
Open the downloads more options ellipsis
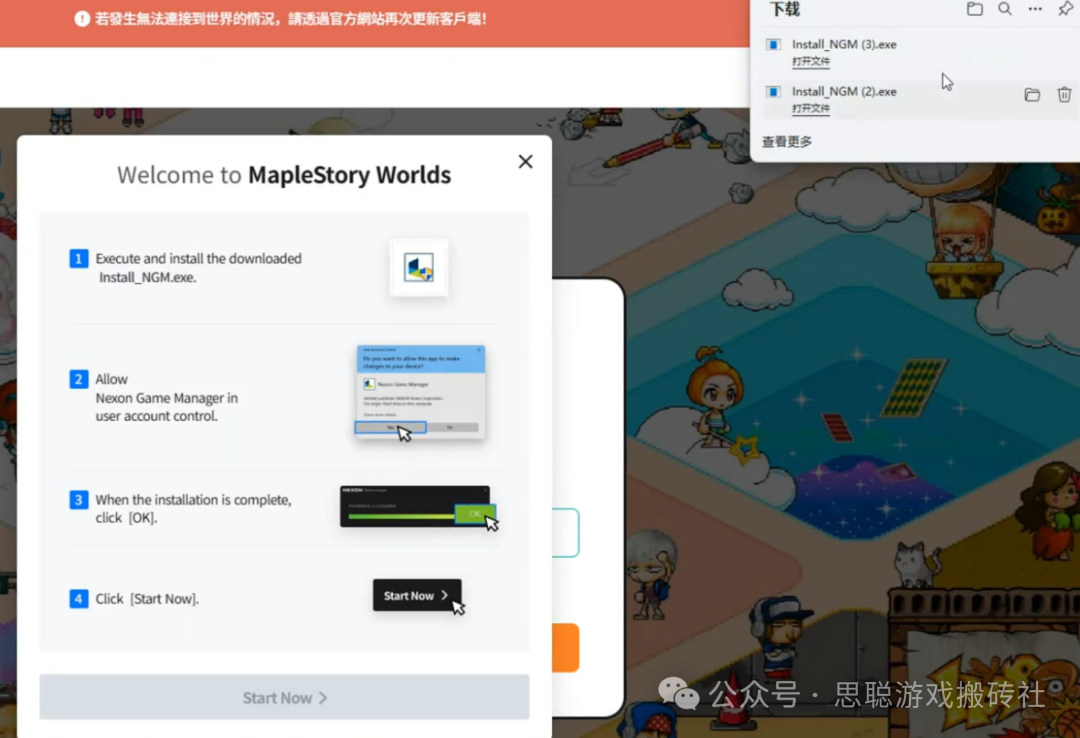1035,9
